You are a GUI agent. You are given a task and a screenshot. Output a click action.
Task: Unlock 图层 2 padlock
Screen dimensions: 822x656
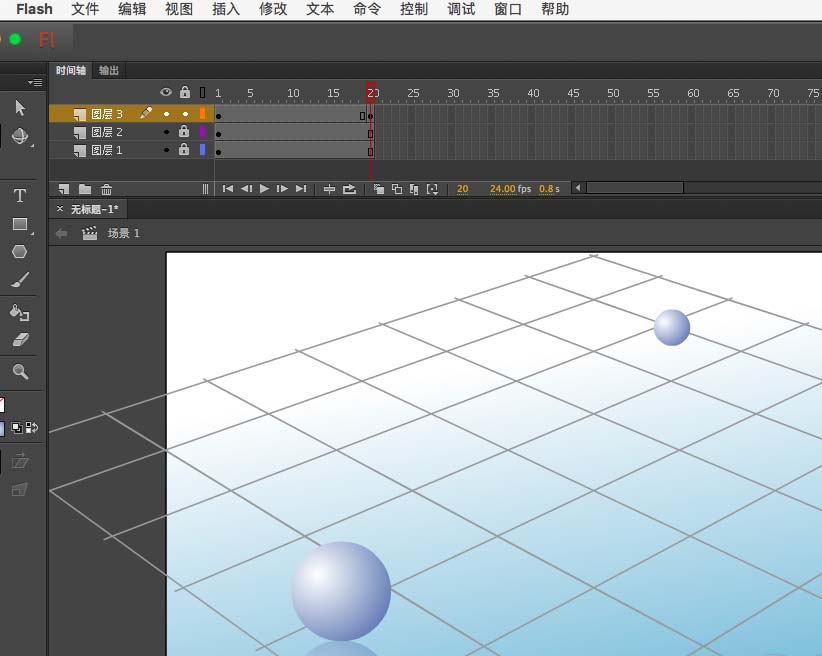(184, 131)
